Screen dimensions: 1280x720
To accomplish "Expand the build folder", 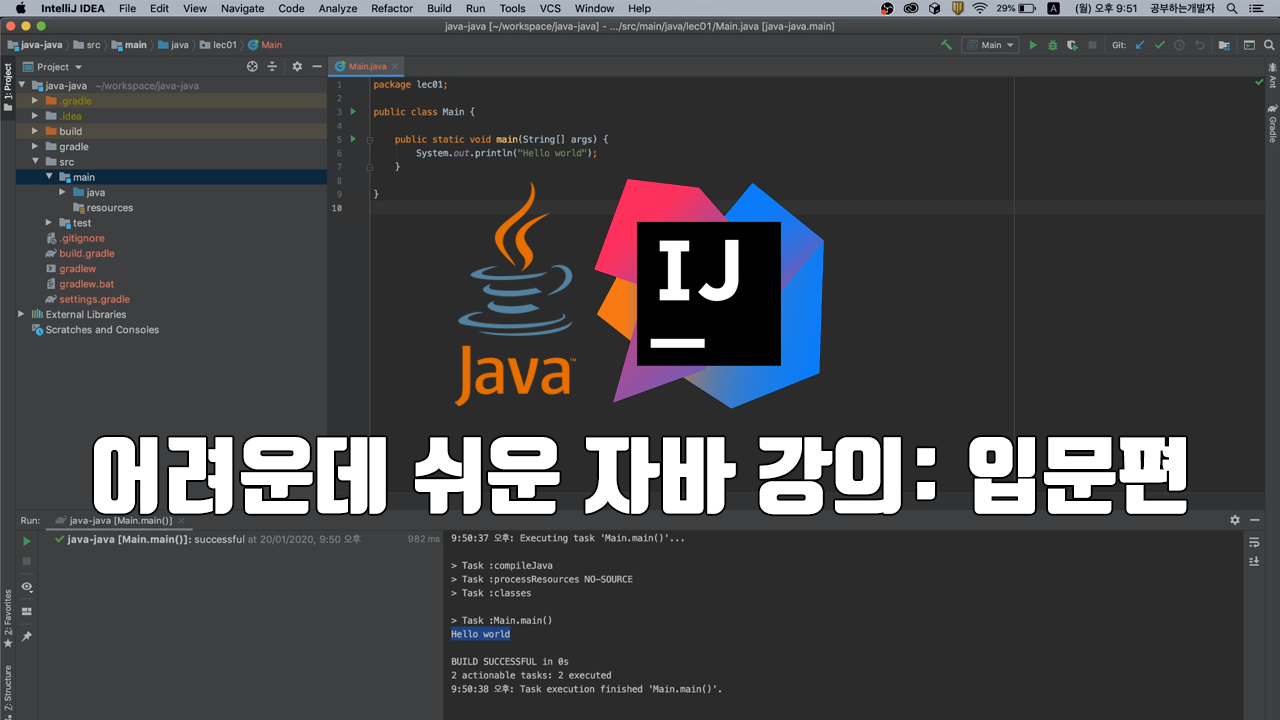I will click(x=36, y=131).
